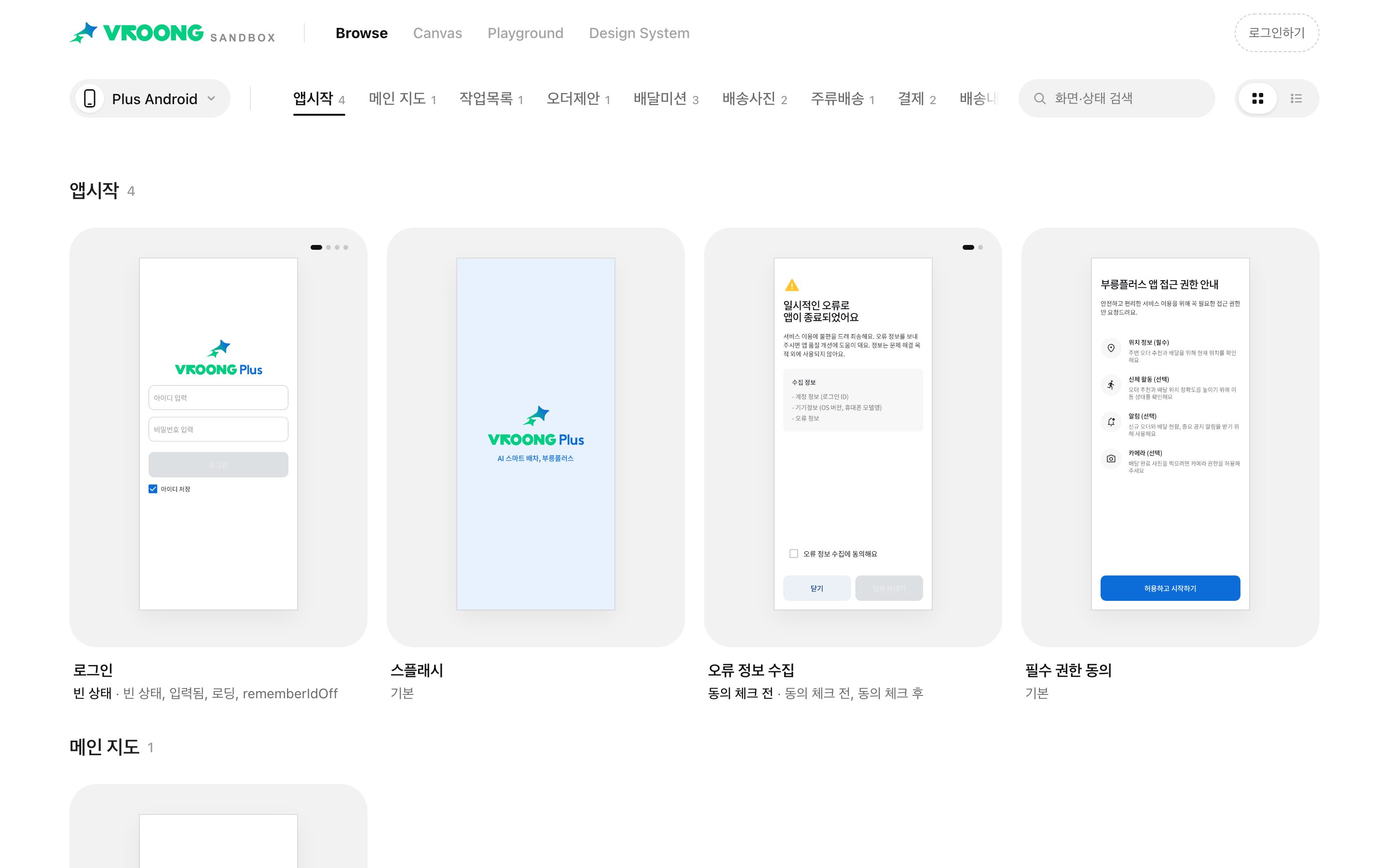Toggle the 아이디 저장 checkbox
This screenshot has height=868, width=1389.
click(x=153, y=488)
